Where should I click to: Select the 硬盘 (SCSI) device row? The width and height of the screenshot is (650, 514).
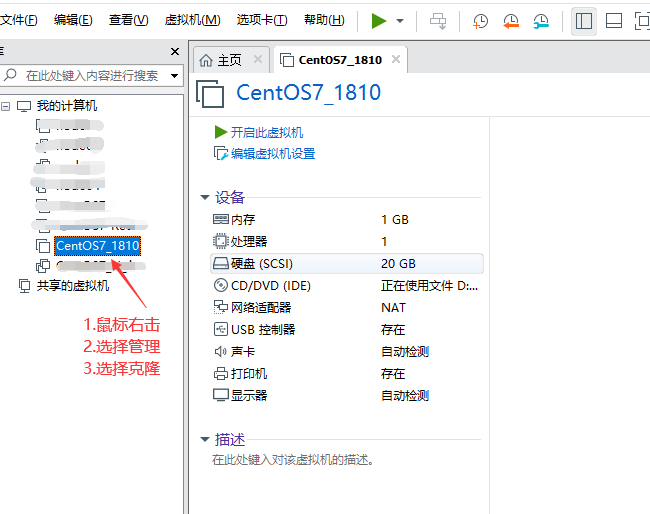pyautogui.click(x=347, y=264)
